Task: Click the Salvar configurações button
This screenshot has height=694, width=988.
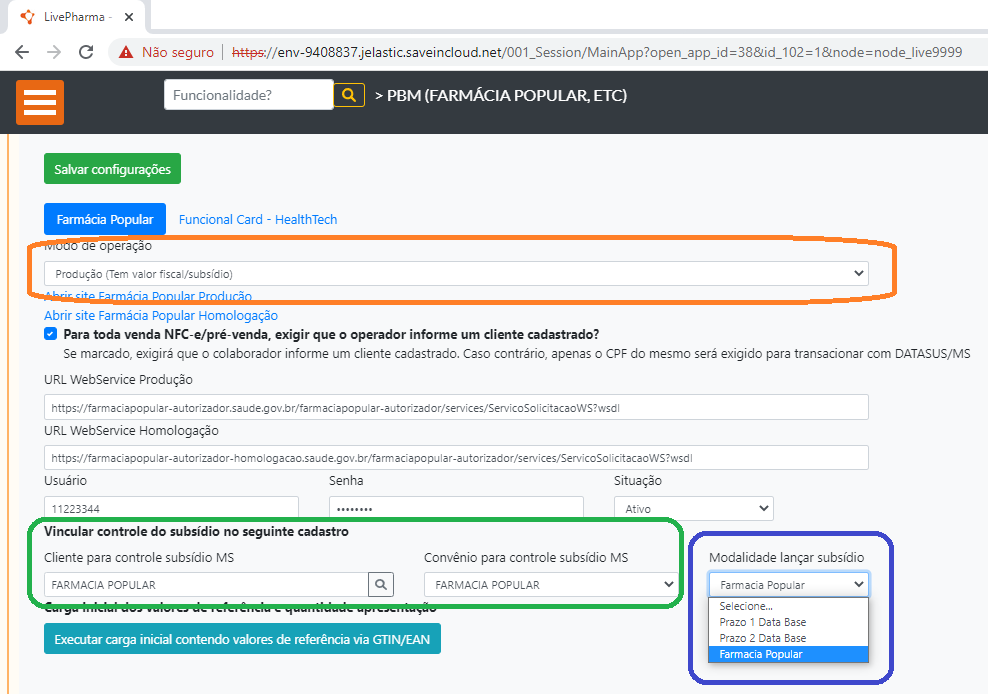Action: point(112,169)
